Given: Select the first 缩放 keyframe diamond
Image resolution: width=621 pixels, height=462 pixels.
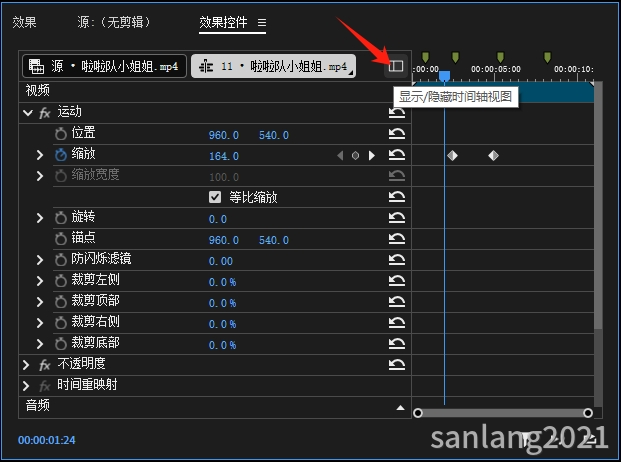Looking at the screenshot, I should pos(452,156).
